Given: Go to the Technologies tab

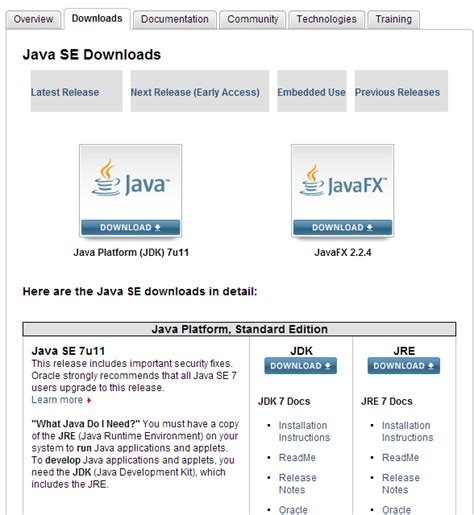Looking at the screenshot, I should pos(327,19).
